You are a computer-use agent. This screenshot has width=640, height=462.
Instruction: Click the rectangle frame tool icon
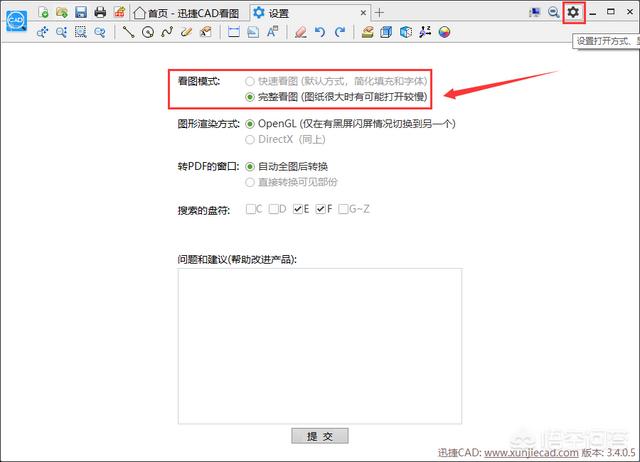234,32
